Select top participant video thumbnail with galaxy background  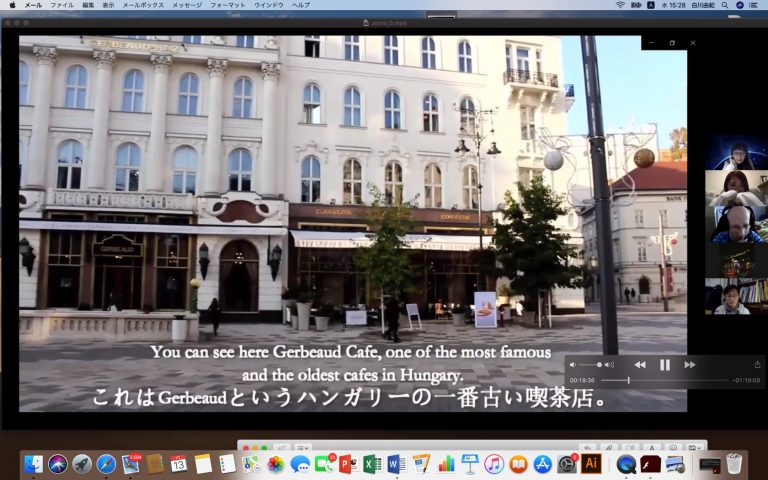[737, 153]
